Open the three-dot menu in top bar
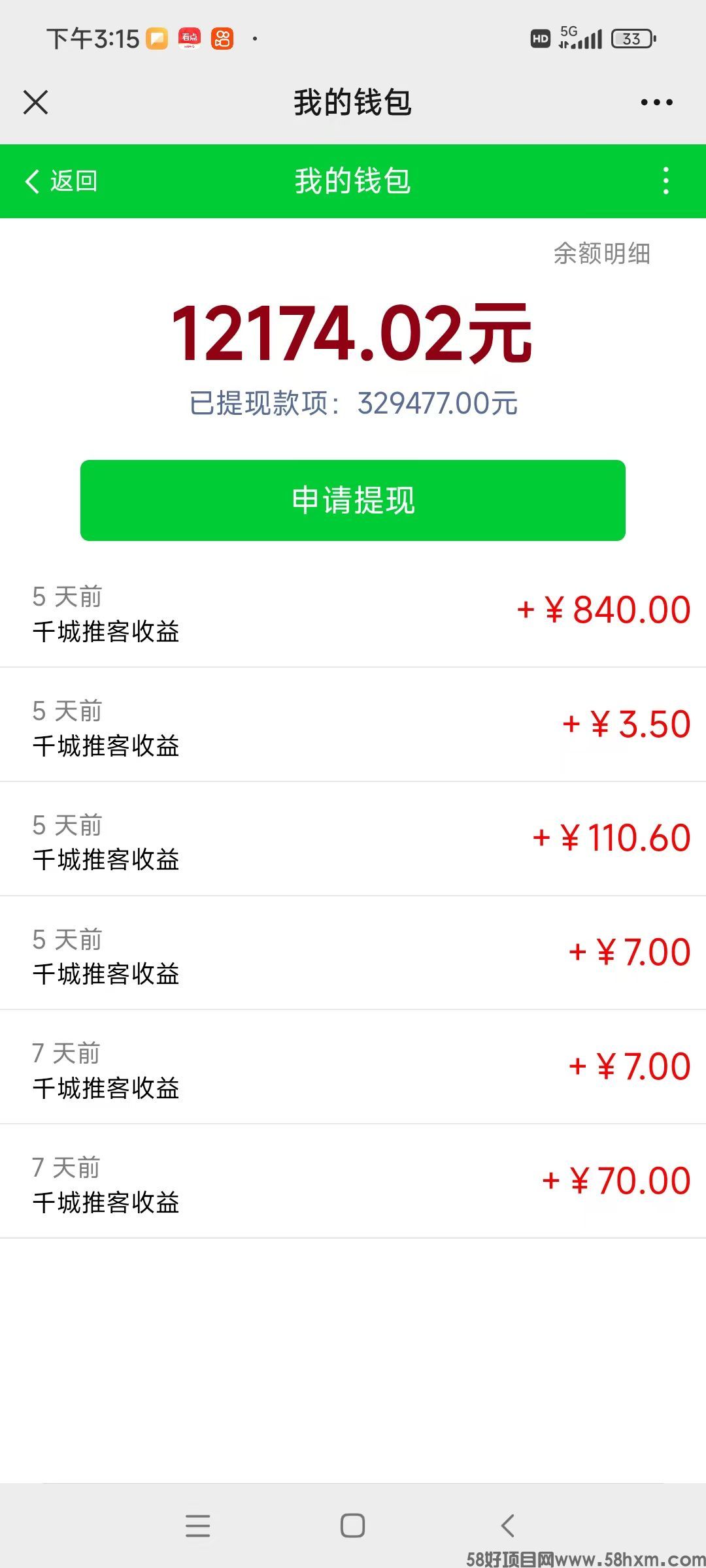 [656, 103]
